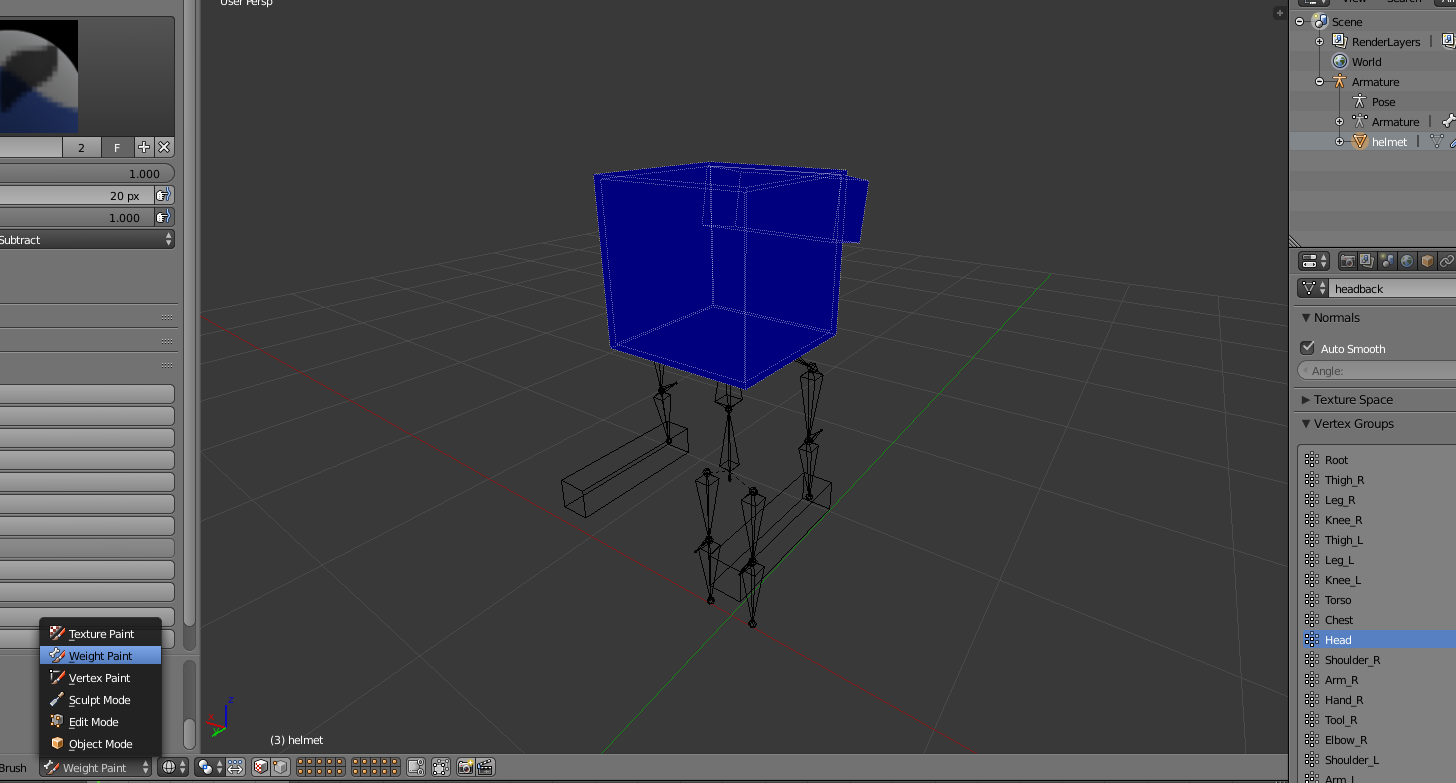Open the viewport shading dropdown
1456x783 pixels.
click(173, 767)
